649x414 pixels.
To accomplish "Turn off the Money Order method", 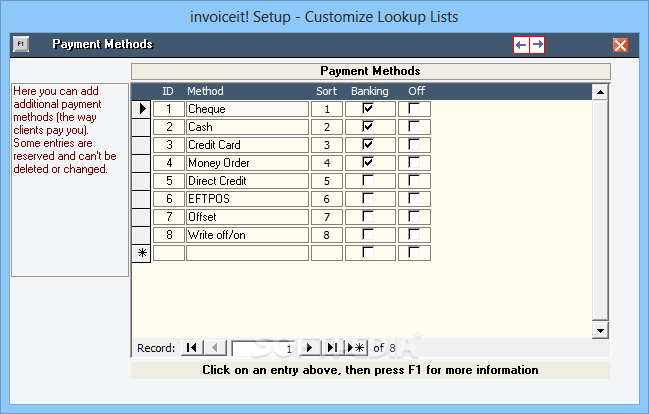I will [x=414, y=162].
